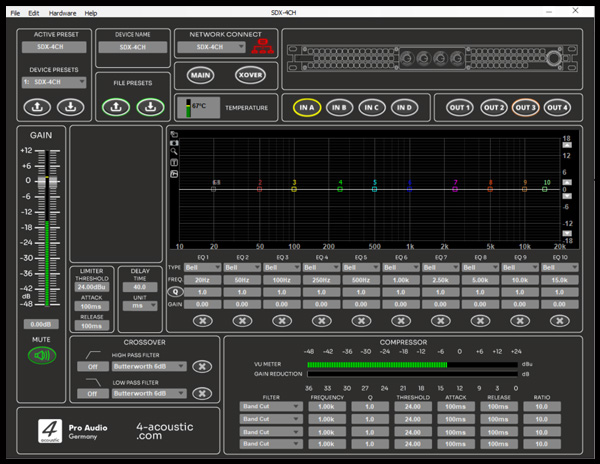Select the IN B input channel

pos(338,107)
